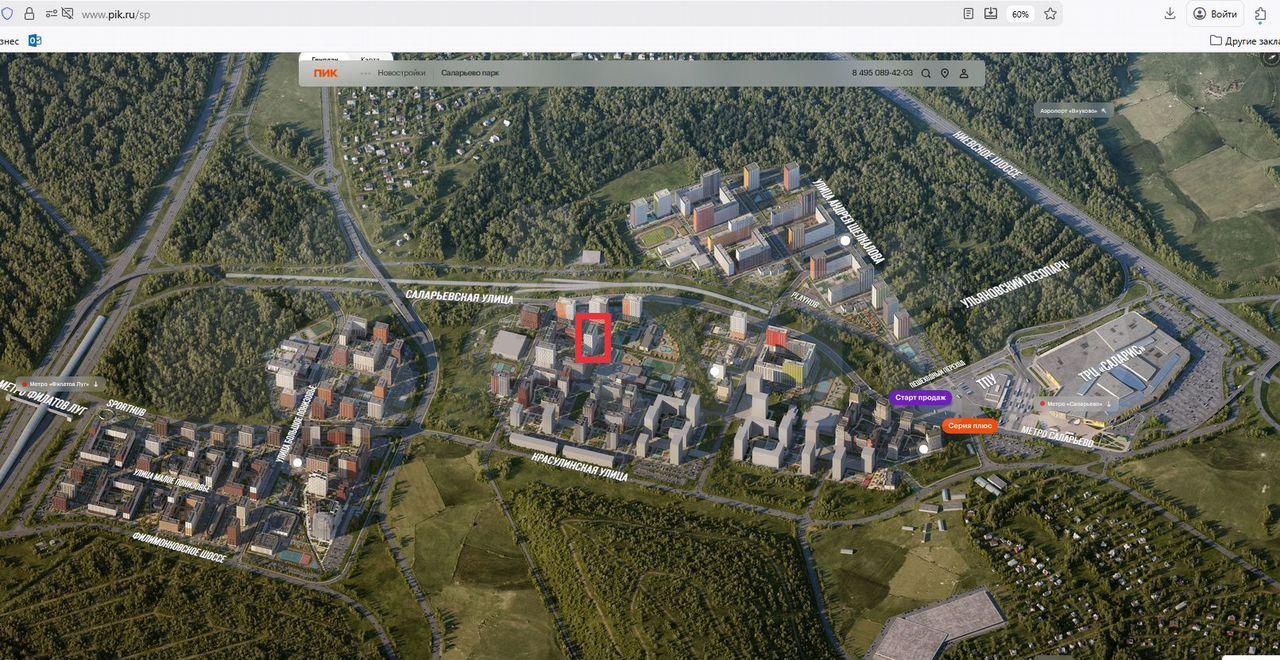The width and height of the screenshot is (1280, 660).
Task: Open browser downloads arrow icon
Action: tap(1170, 14)
